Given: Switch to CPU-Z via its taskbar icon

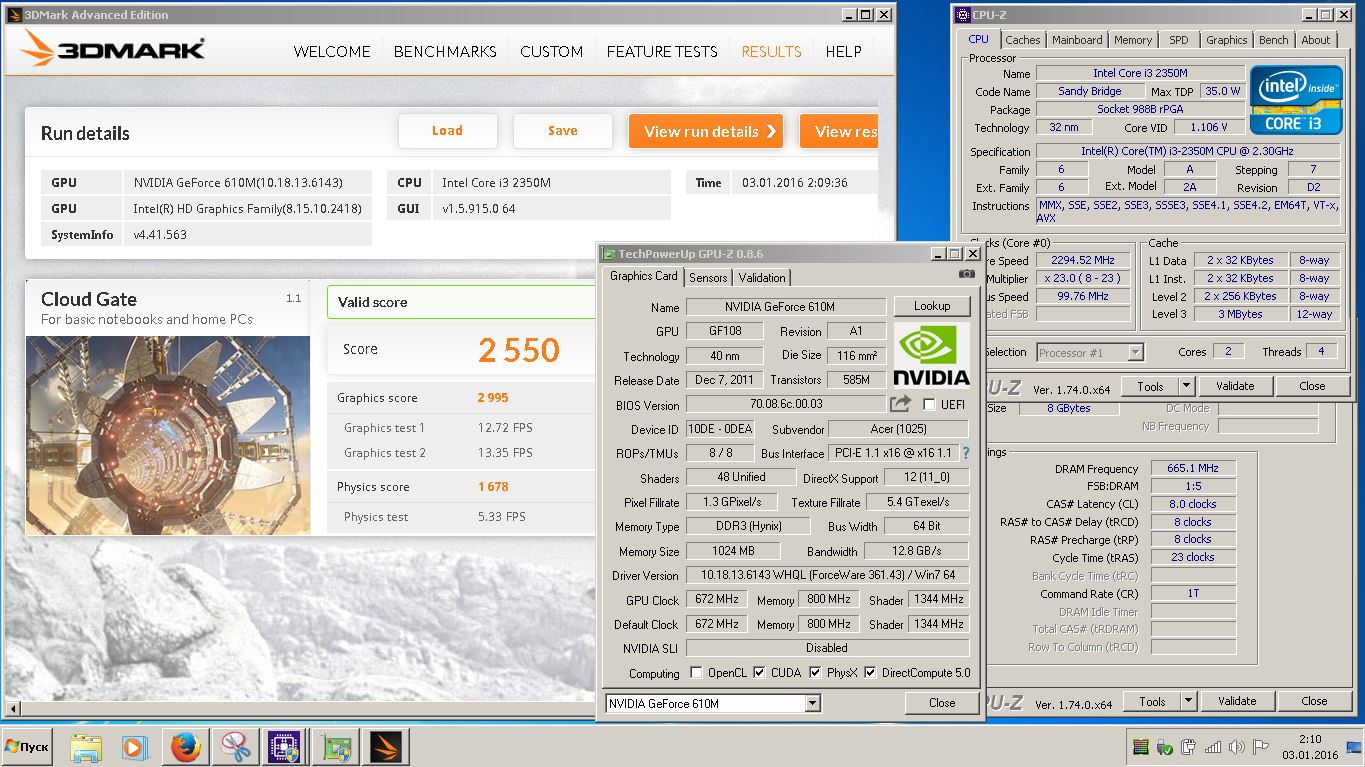Looking at the screenshot, I should (x=285, y=747).
